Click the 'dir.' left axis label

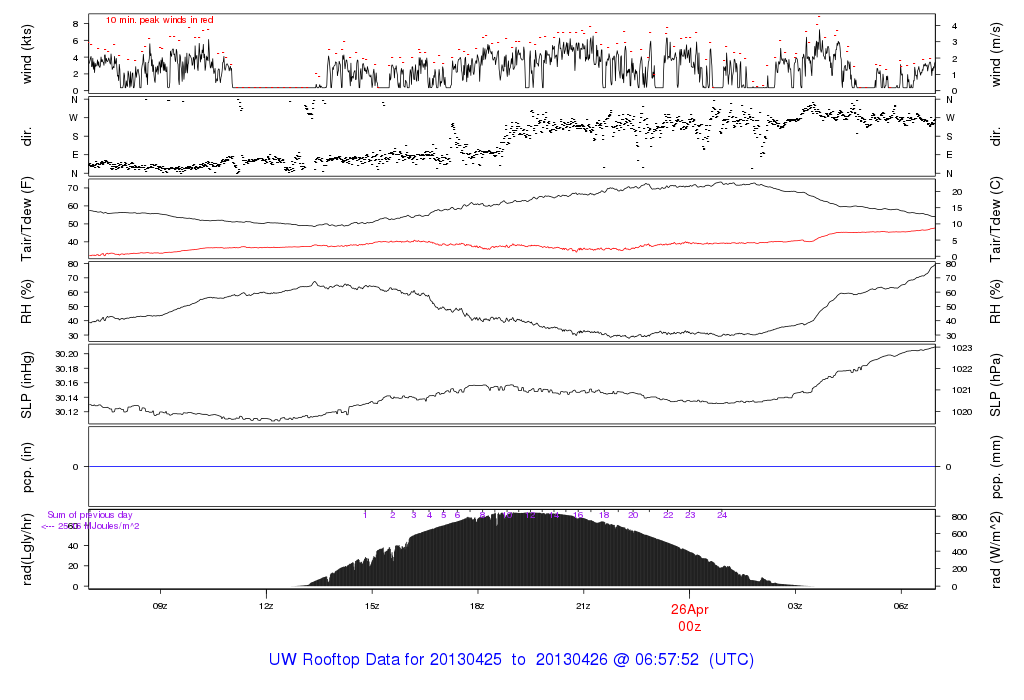[x=27, y=135]
